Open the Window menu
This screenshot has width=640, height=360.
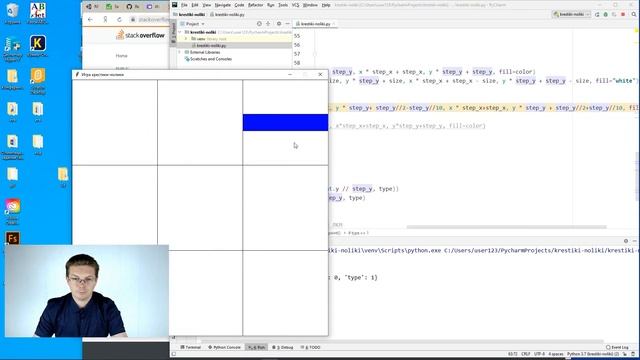[310, 5]
